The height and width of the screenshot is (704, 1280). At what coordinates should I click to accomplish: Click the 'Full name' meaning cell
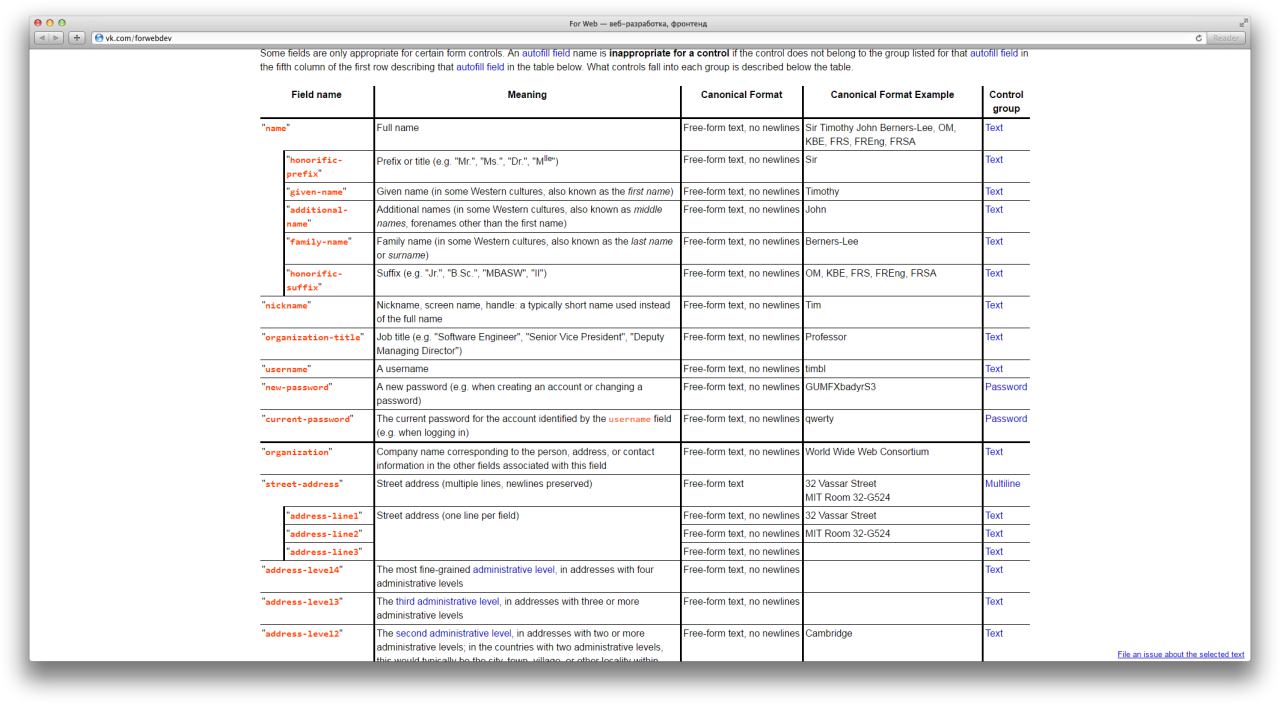point(527,134)
